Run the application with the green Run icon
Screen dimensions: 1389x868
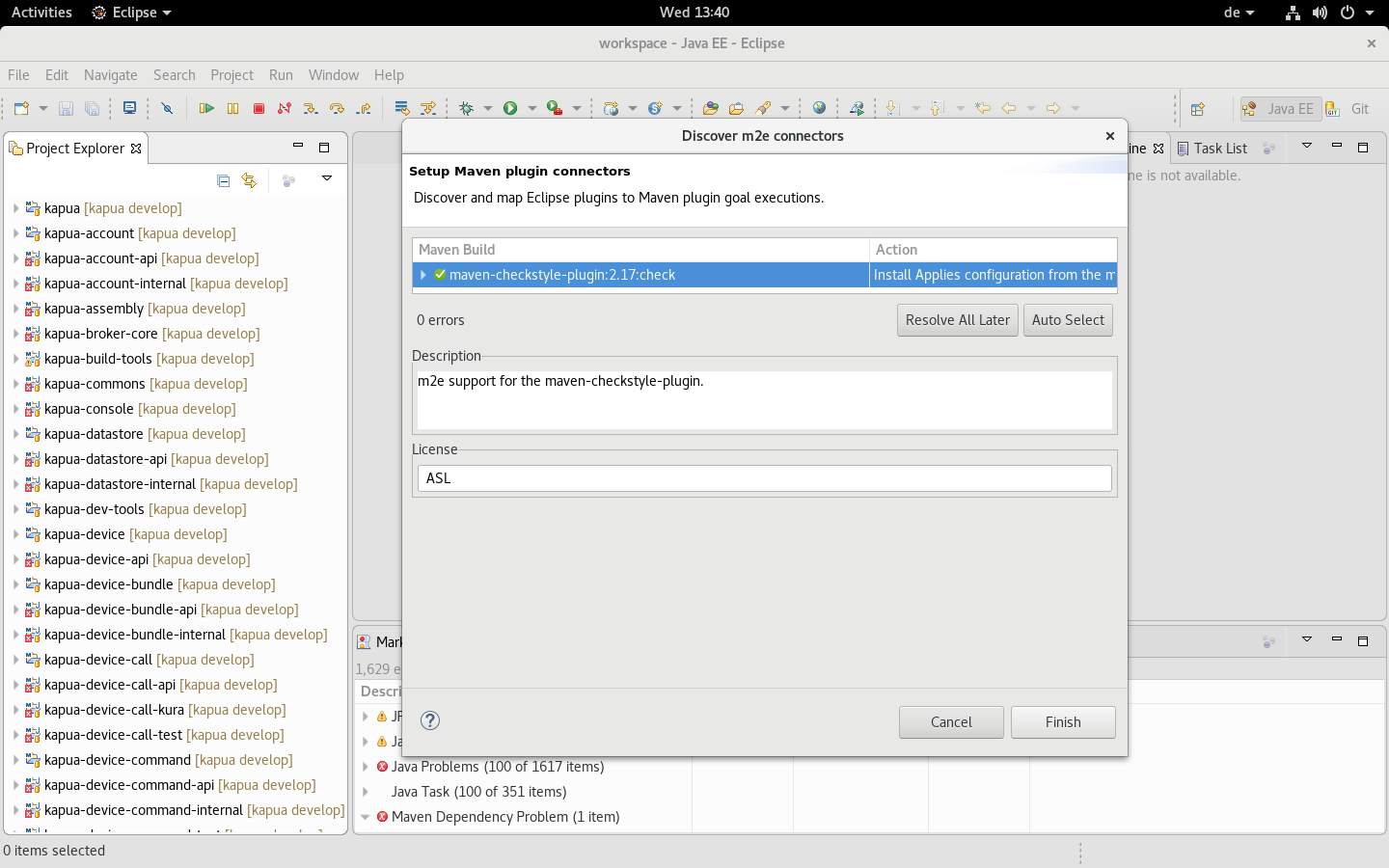[x=510, y=108]
